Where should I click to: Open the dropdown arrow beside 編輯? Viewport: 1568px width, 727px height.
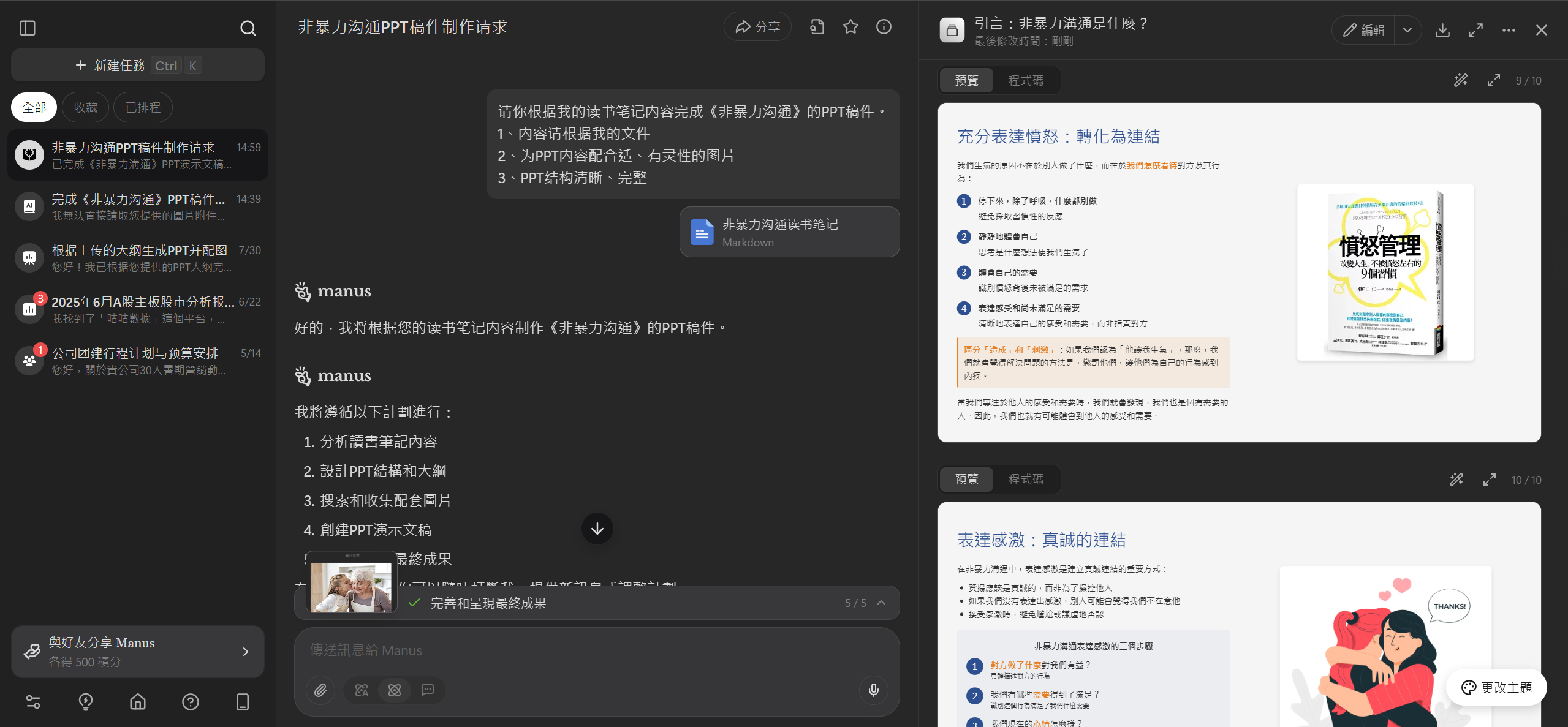(x=1407, y=30)
